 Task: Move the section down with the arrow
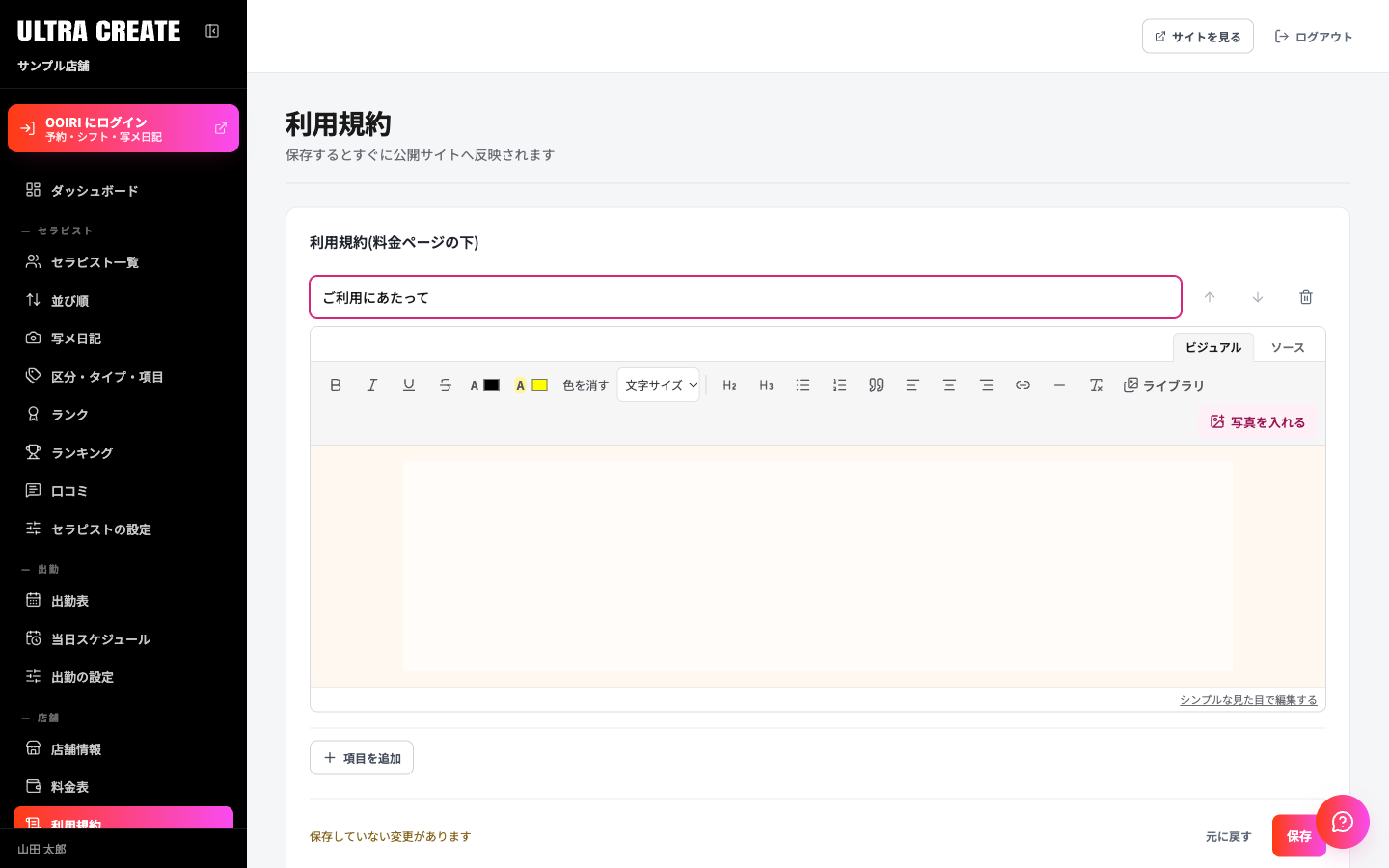[1258, 297]
